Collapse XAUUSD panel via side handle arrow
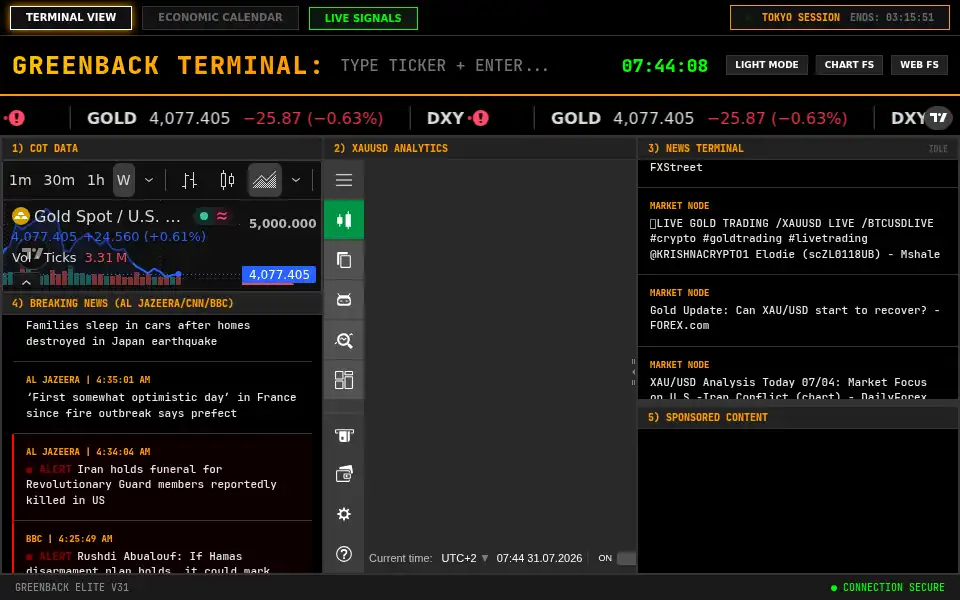960x600 pixels. tap(633, 372)
